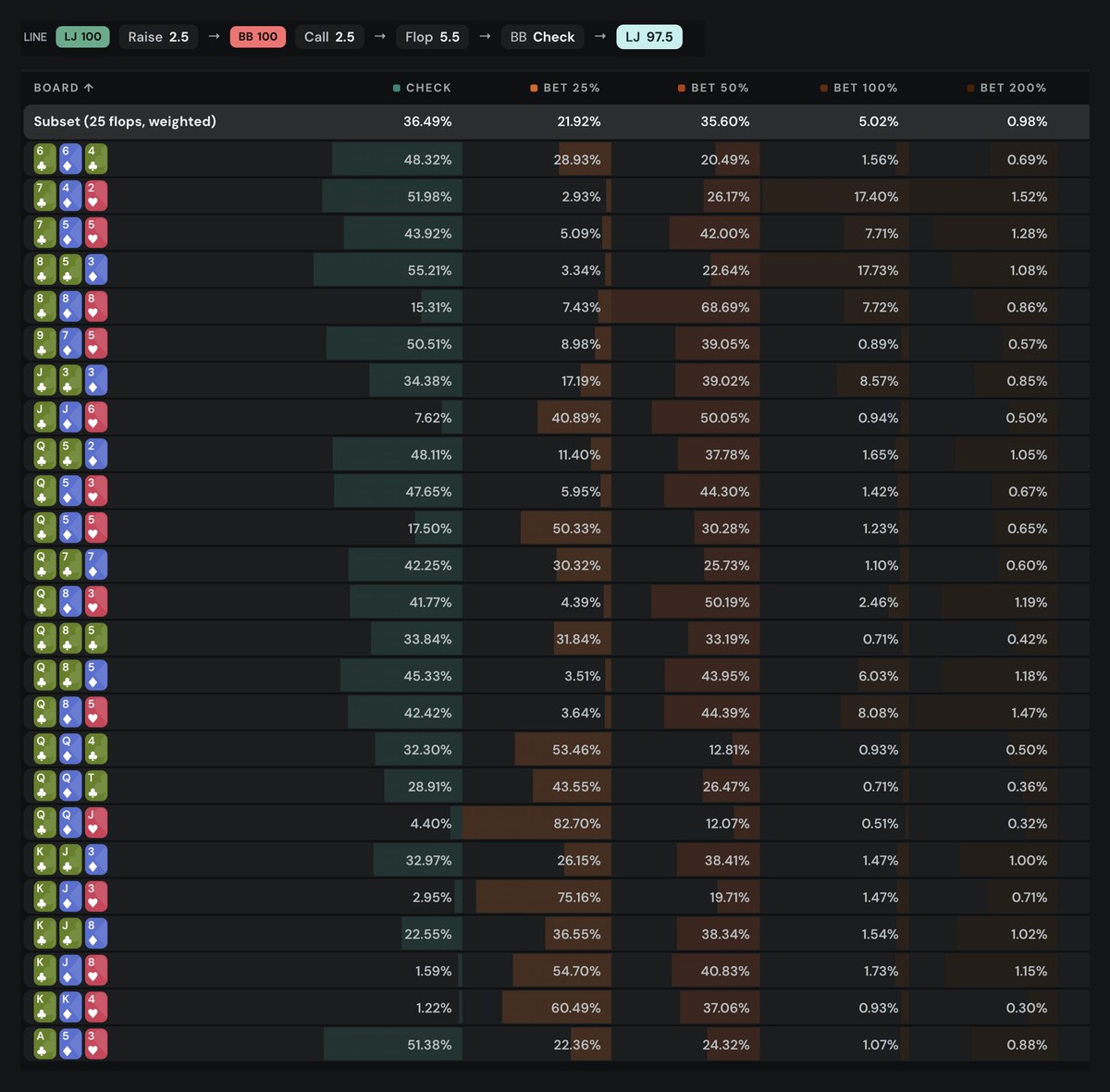Sort by the BET 25% column header
Image resolution: width=1110 pixels, height=1092 pixels.
pos(565,88)
